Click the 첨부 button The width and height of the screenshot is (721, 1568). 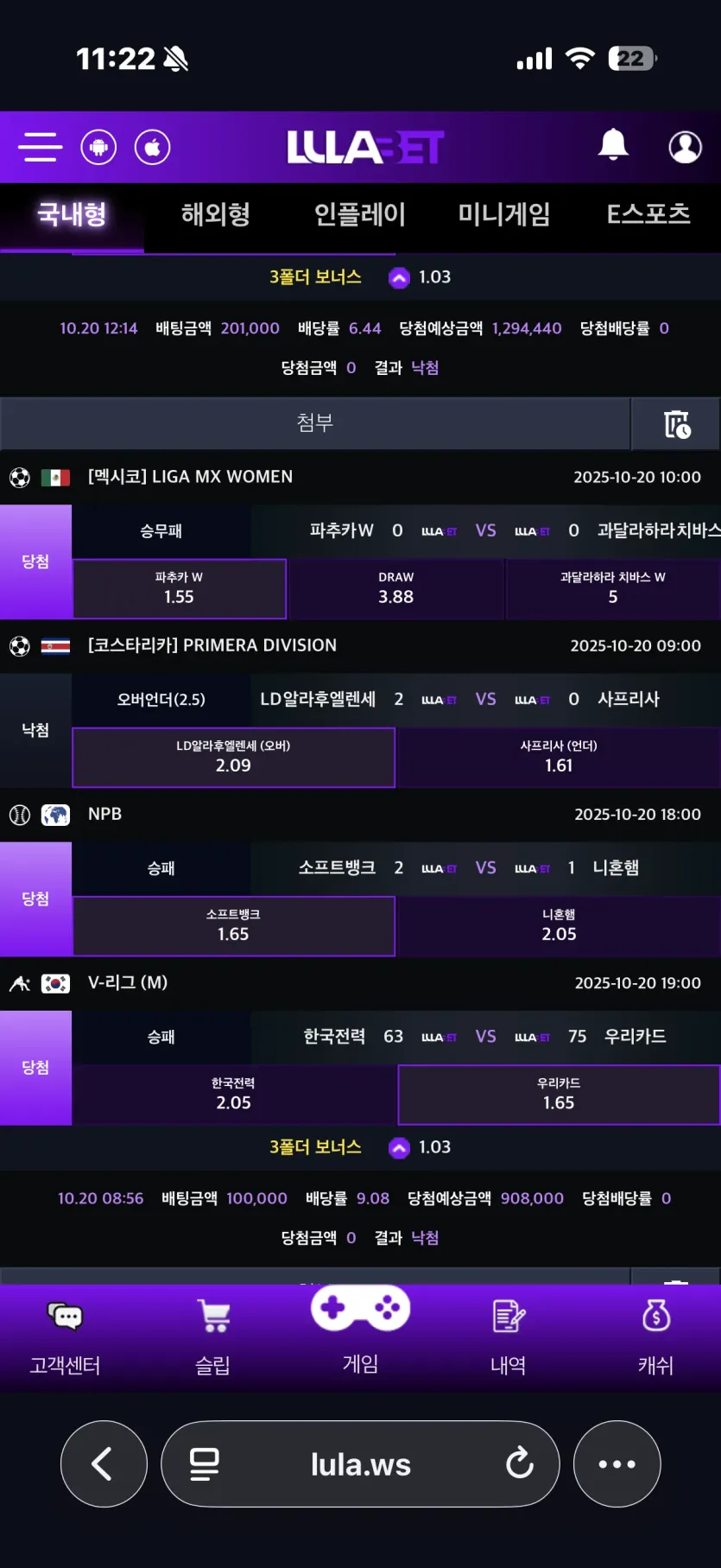point(315,423)
